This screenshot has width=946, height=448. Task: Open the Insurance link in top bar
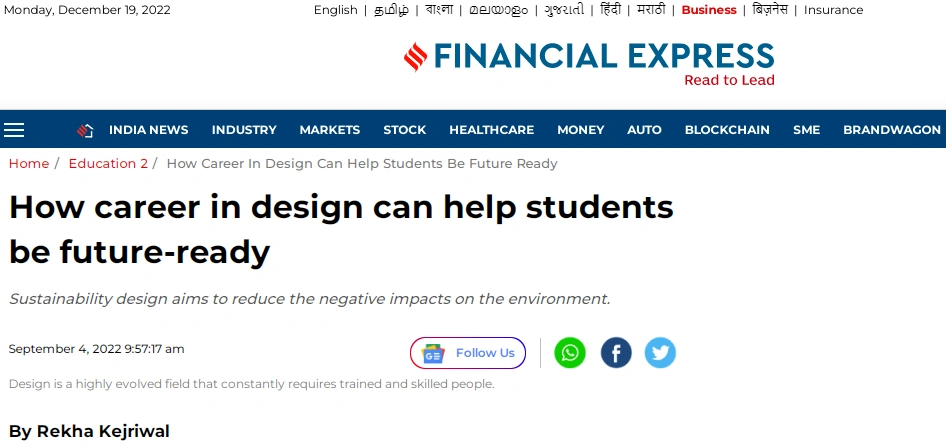[x=833, y=10]
